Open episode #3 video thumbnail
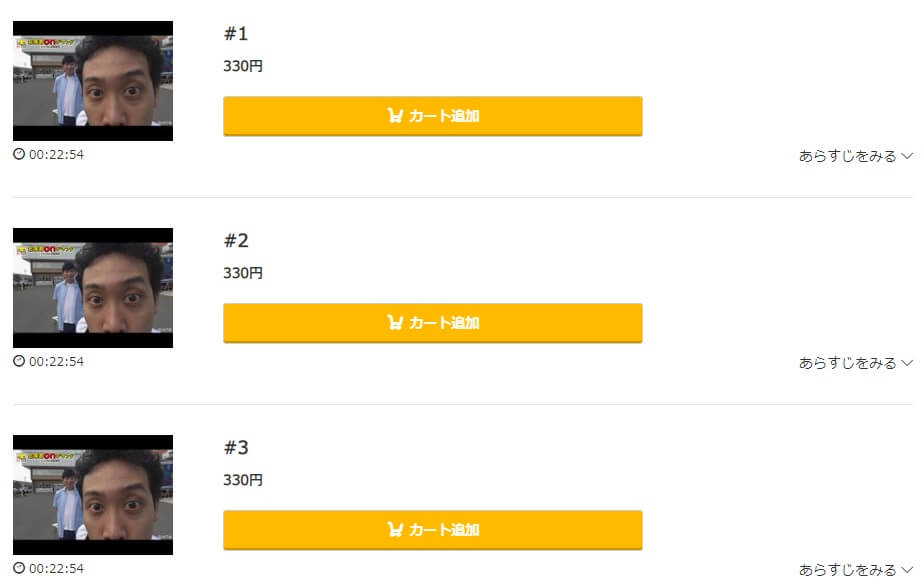The height and width of the screenshot is (585, 922). 93,495
